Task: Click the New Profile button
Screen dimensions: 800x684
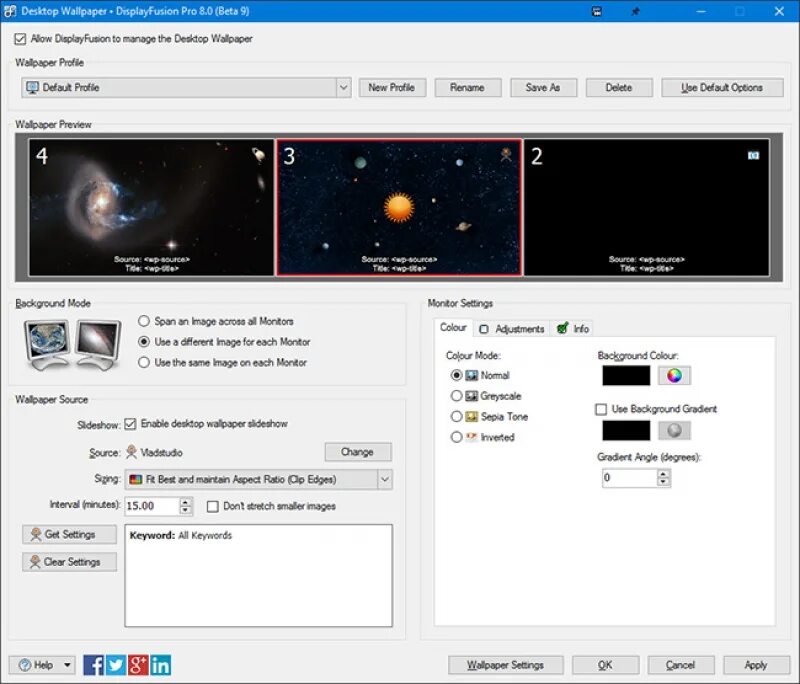Action: 392,87
